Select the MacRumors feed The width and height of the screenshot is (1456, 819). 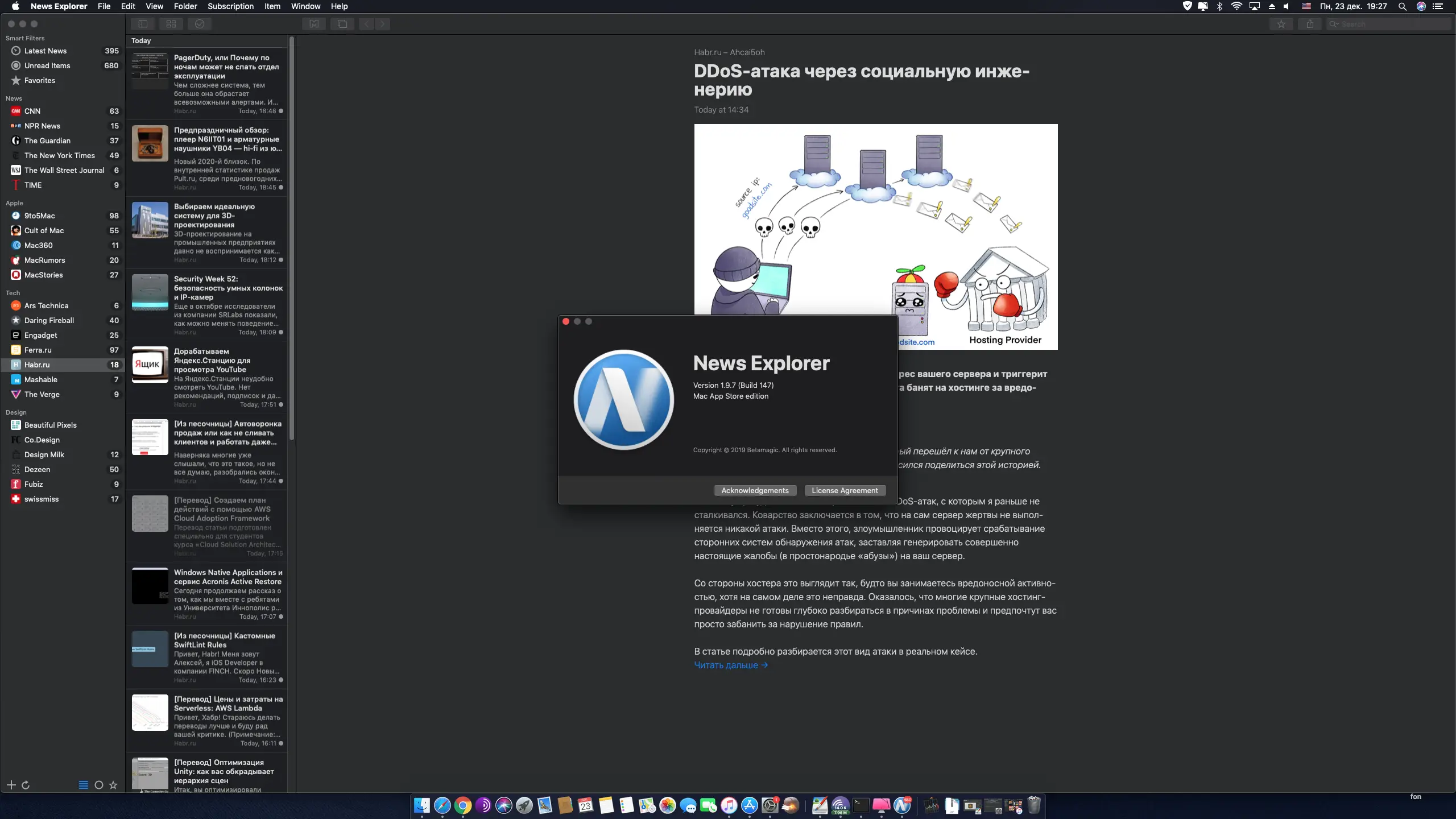(63, 260)
